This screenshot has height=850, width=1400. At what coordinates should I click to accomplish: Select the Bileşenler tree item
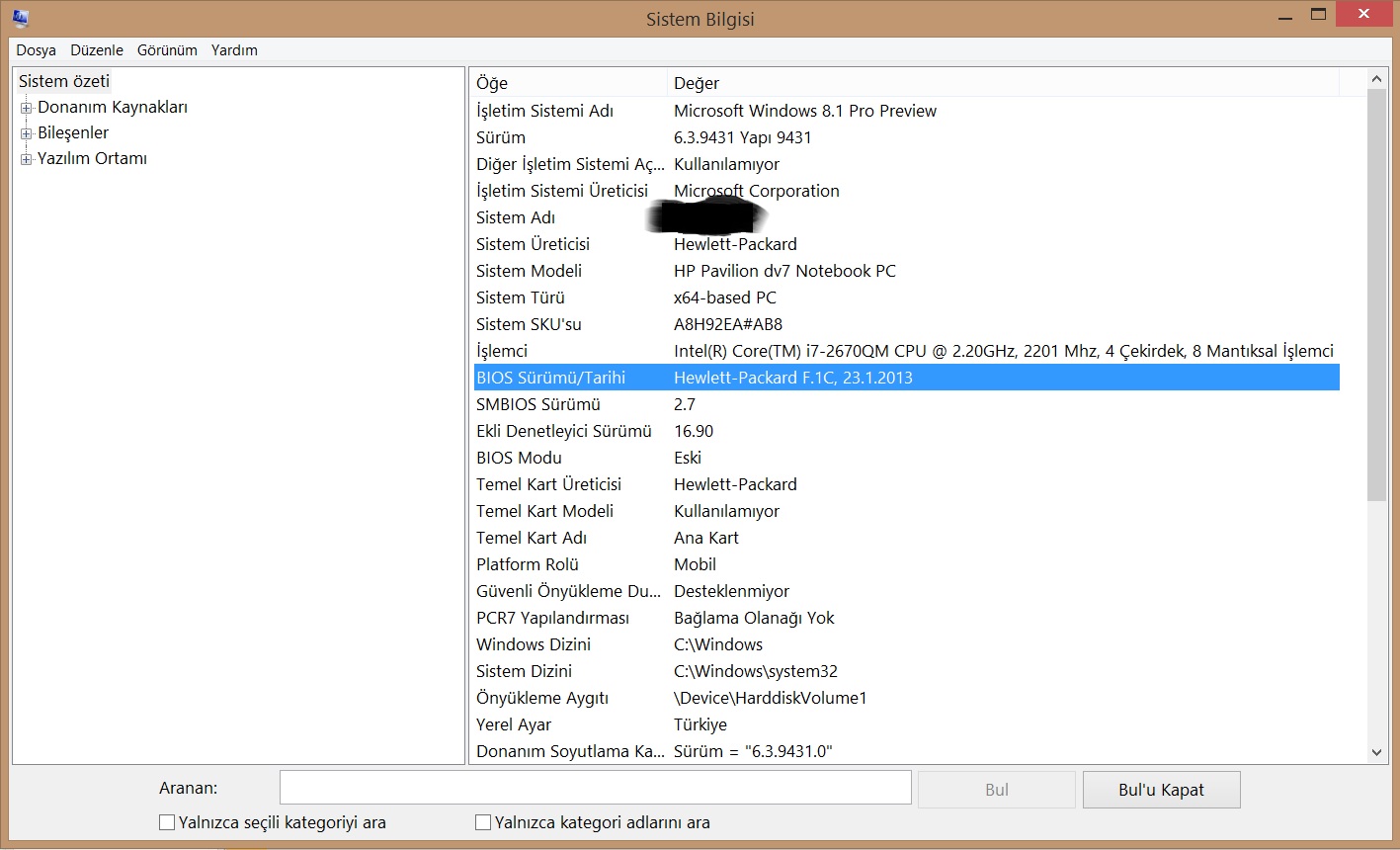(x=73, y=133)
